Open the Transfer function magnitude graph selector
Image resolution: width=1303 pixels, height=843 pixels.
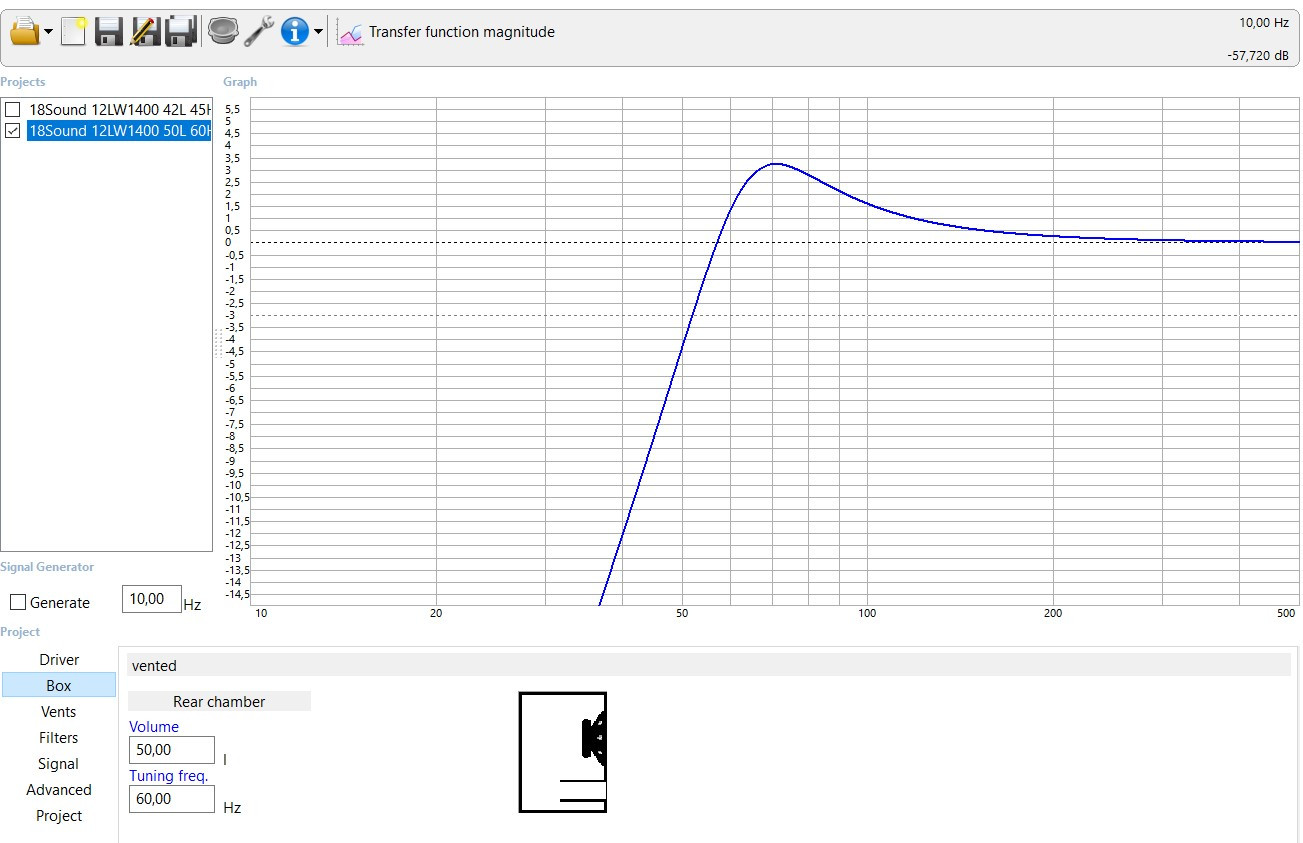447,32
